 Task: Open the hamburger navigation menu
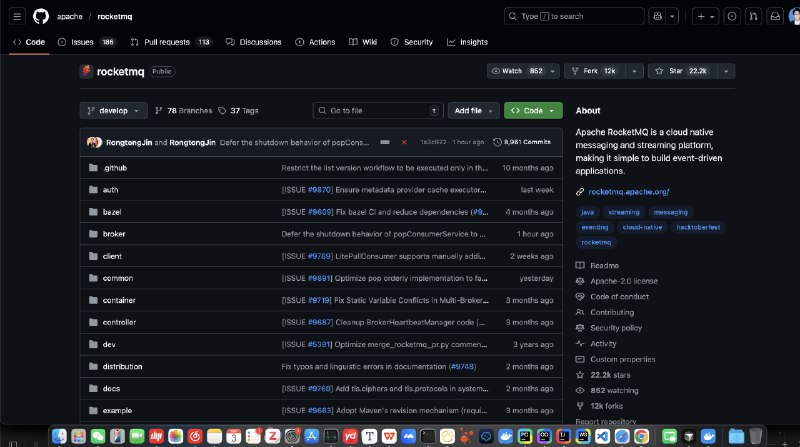[x=18, y=16]
